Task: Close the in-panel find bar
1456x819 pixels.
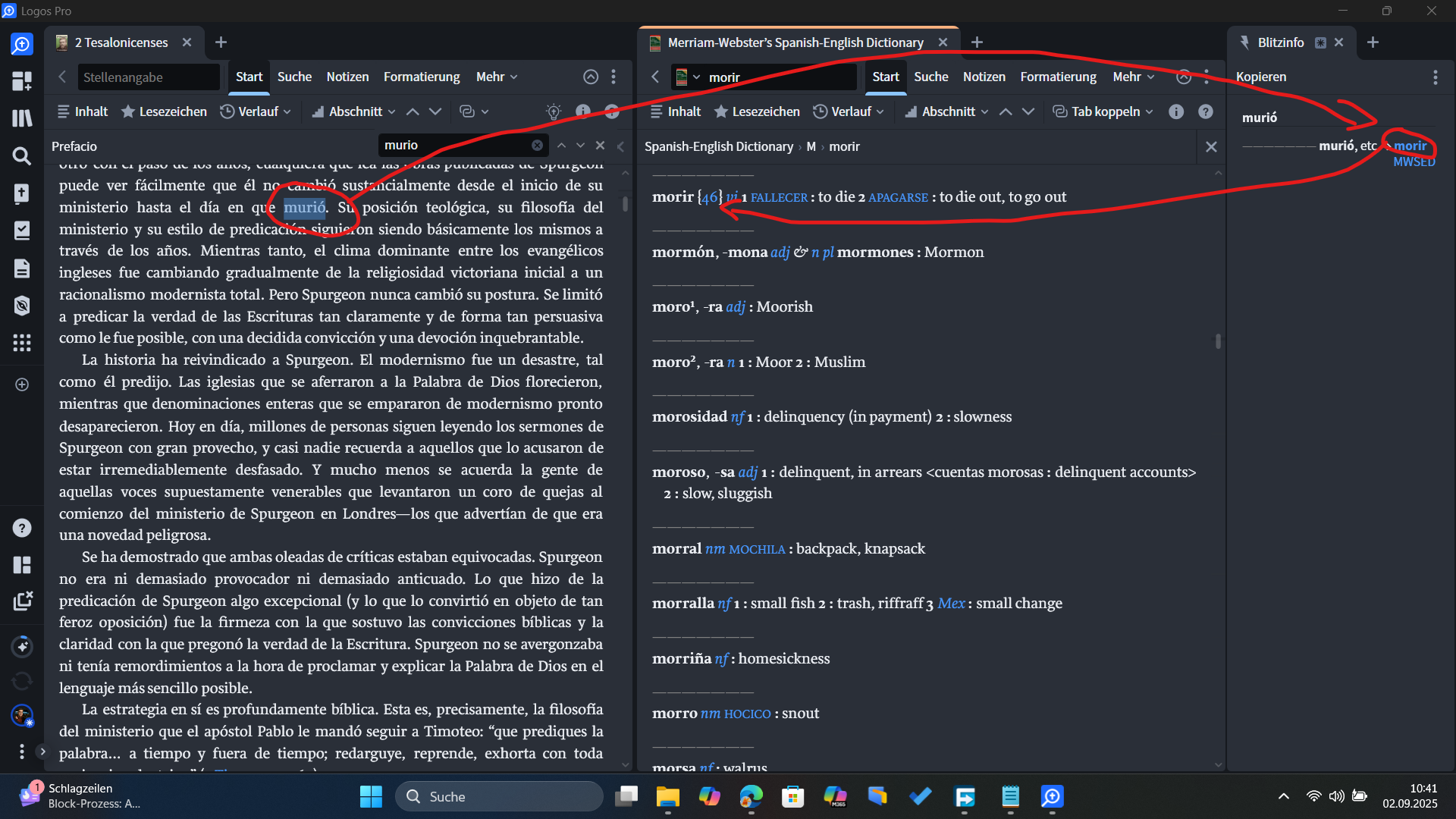Action: (600, 145)
